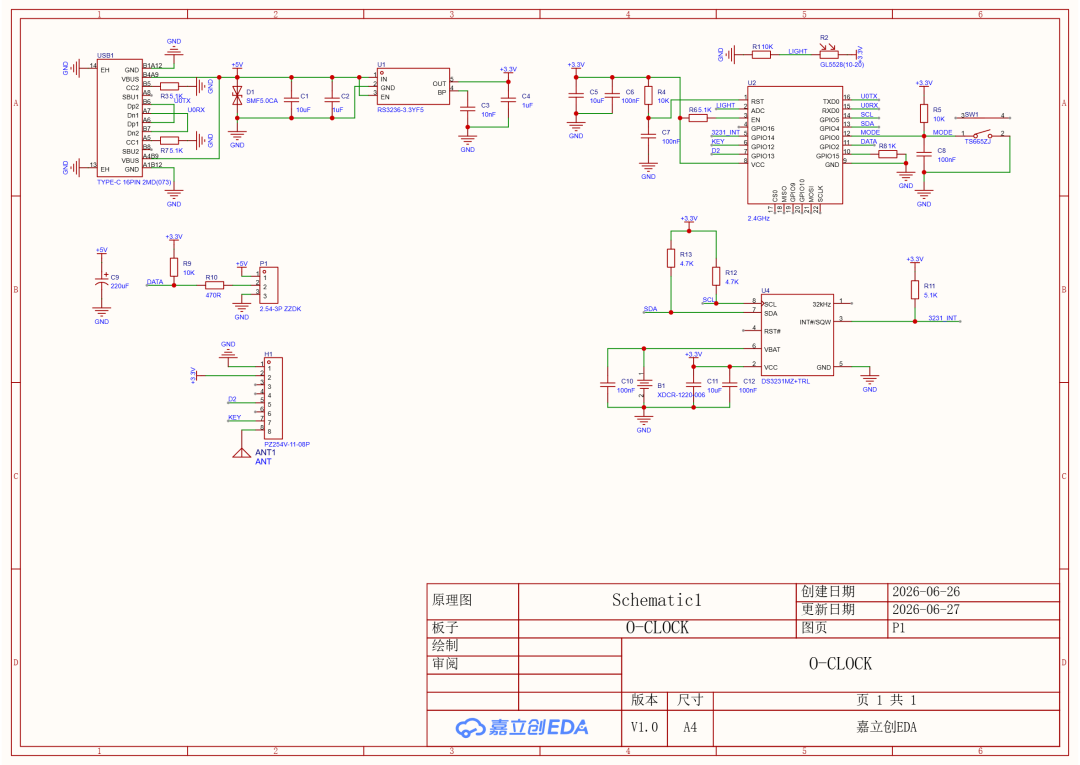Select the C9 220uF polarized capacitor symbol

click(101, 280)
